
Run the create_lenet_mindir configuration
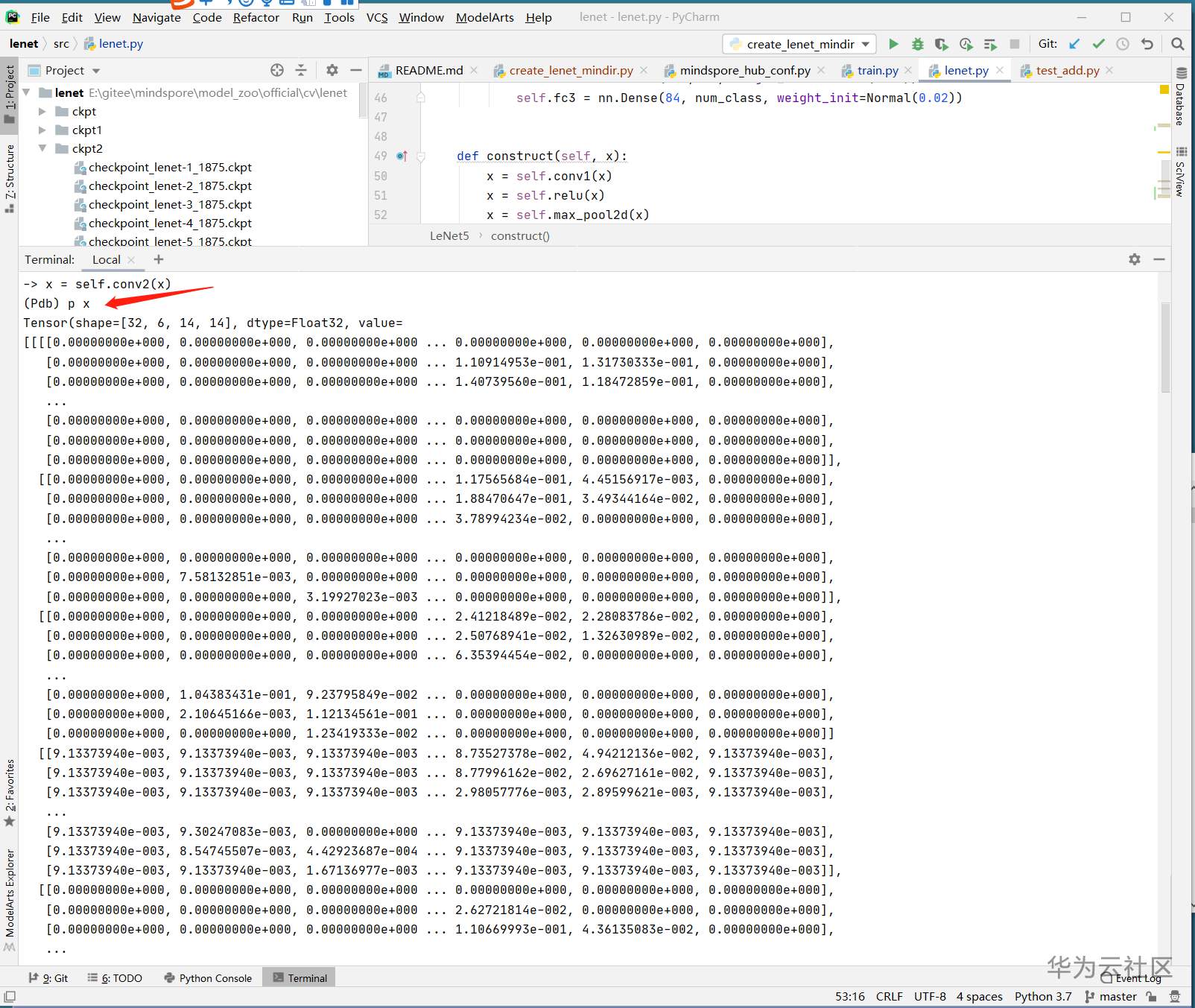[893, 44]
